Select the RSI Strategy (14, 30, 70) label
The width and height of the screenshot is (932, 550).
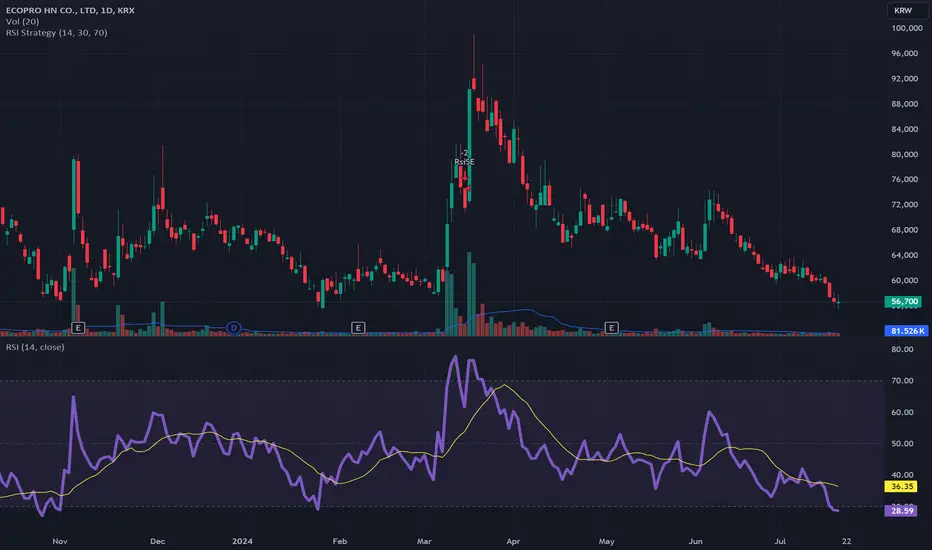coord(56,33)
